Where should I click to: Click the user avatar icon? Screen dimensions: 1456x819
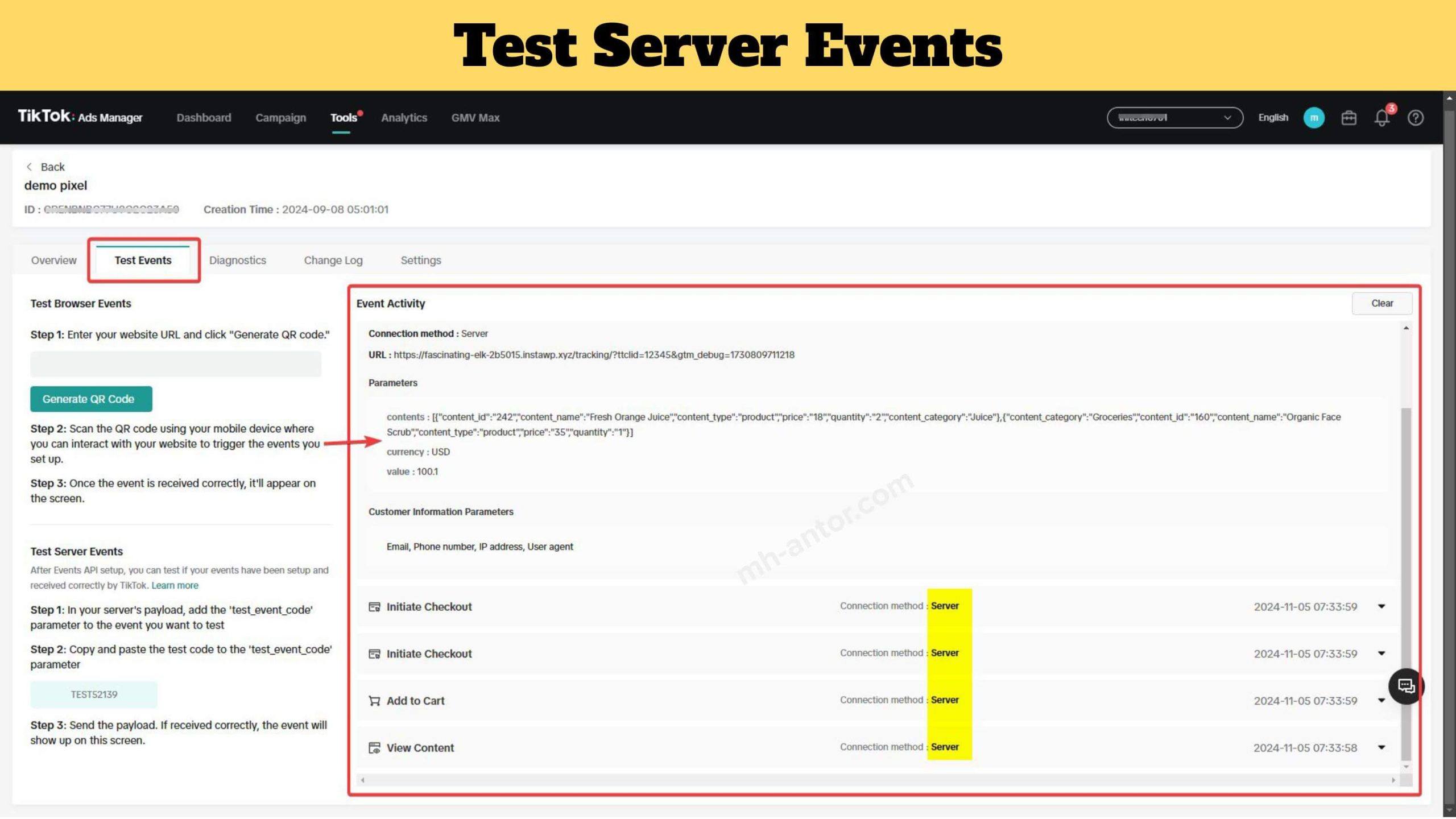[x=1313, y=118]
